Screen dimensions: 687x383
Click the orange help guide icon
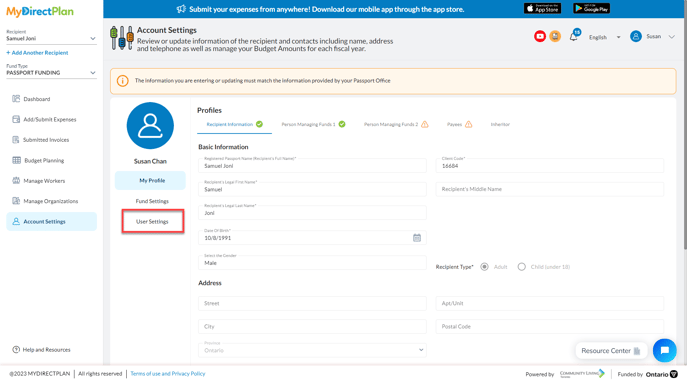[x=555, y=36]
